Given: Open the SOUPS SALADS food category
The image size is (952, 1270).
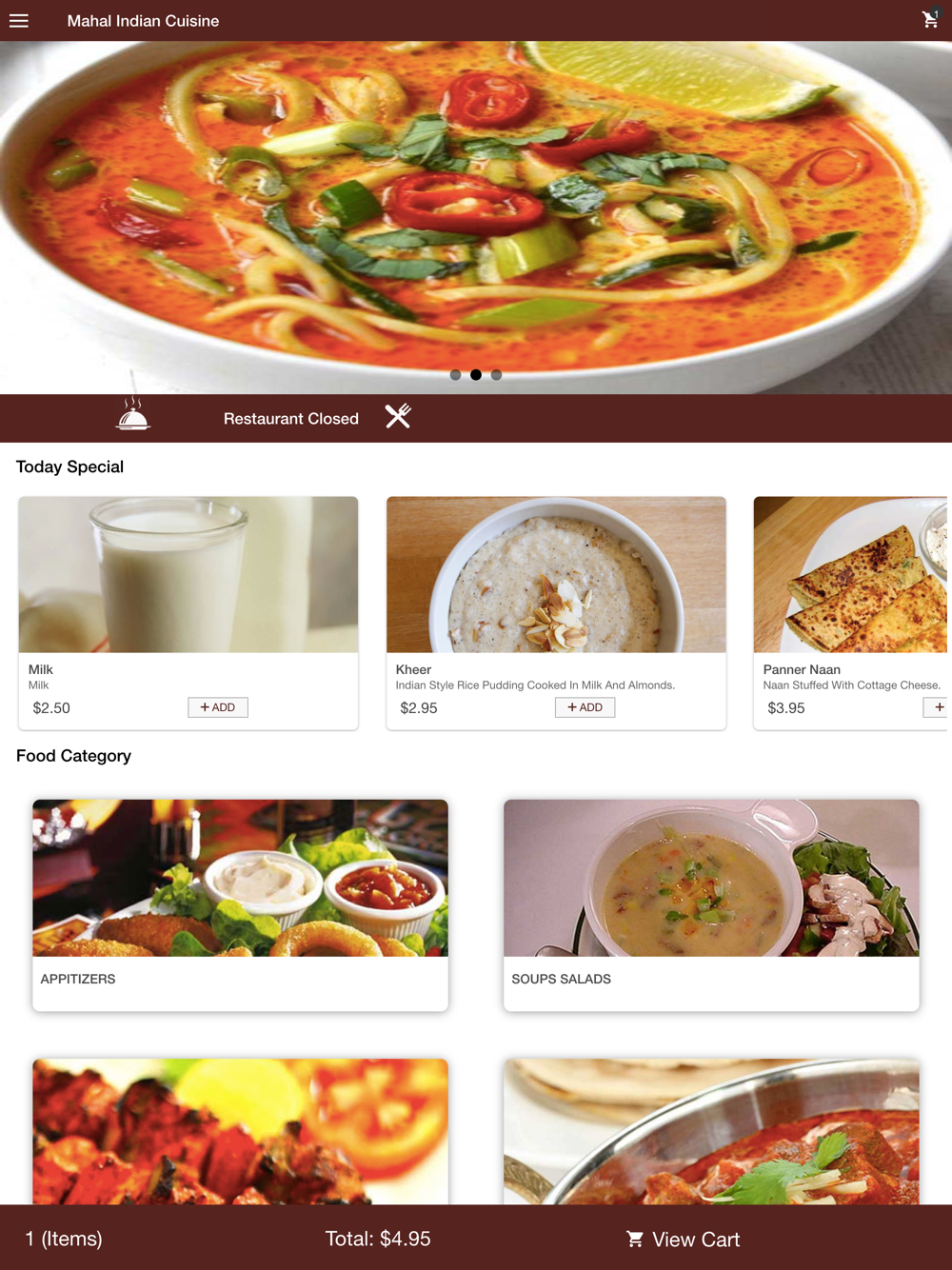Looking at the screenshot, I should pyautogui.click(x=711, y=905).
